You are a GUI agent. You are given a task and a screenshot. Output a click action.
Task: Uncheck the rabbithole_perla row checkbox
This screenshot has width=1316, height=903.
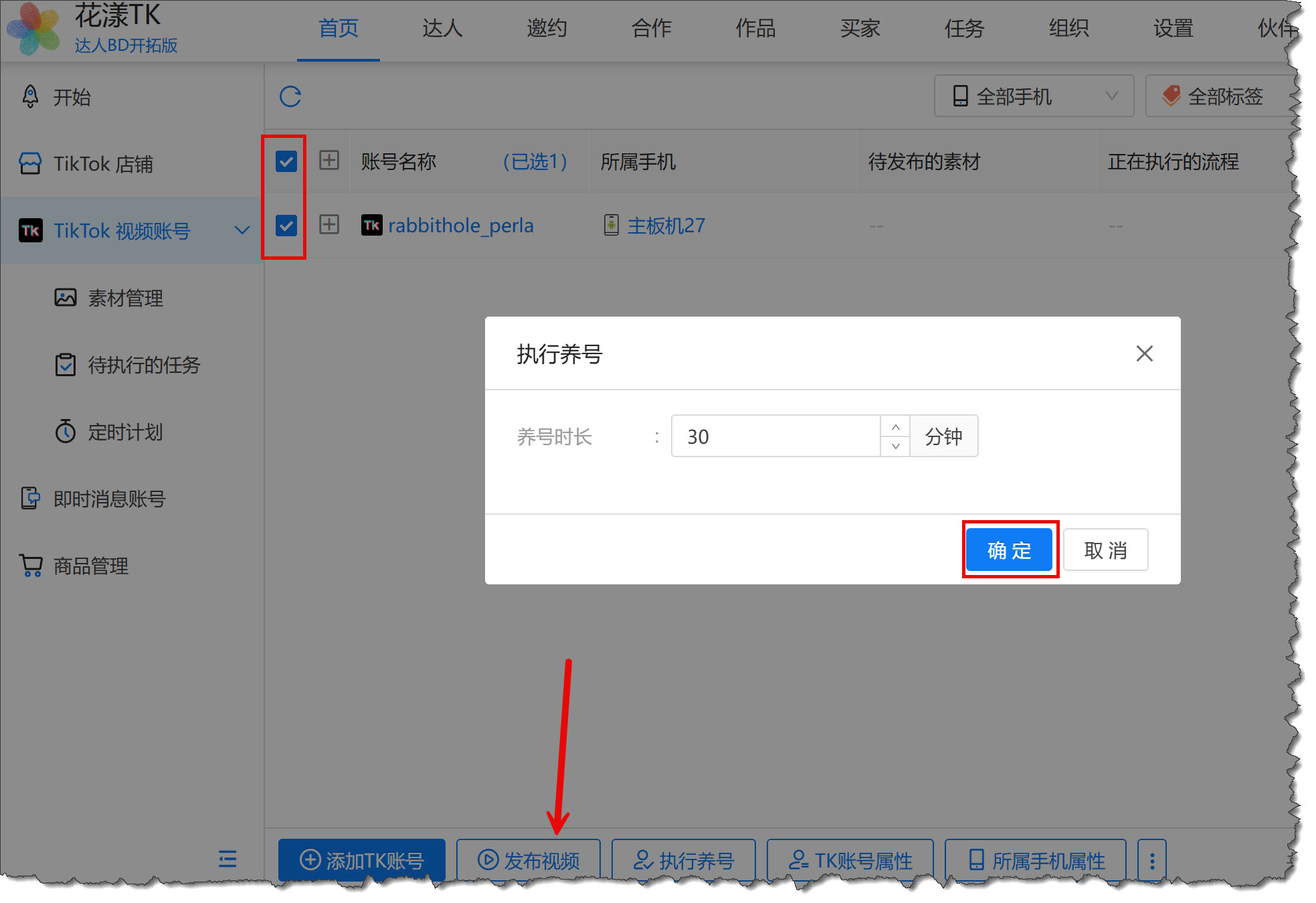click(286, 226)
